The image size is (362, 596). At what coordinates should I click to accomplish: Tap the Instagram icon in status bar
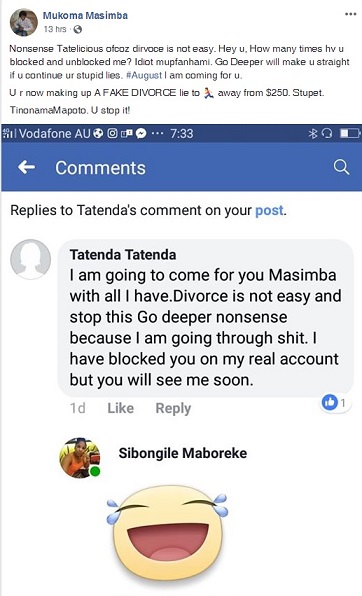tap(112, 133)
